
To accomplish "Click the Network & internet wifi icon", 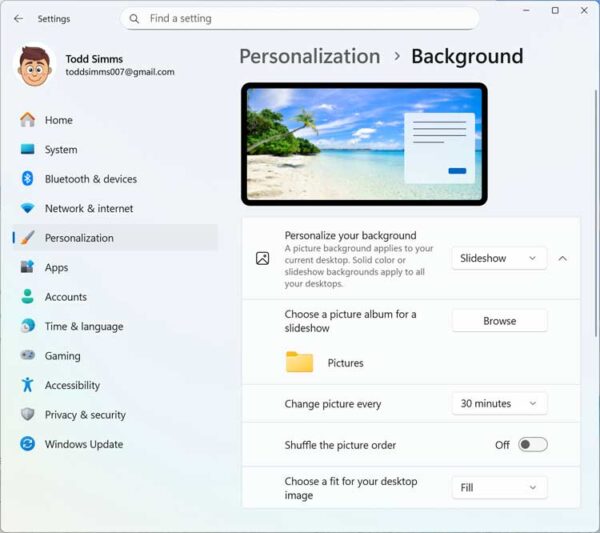I will (x=28, y=208).
